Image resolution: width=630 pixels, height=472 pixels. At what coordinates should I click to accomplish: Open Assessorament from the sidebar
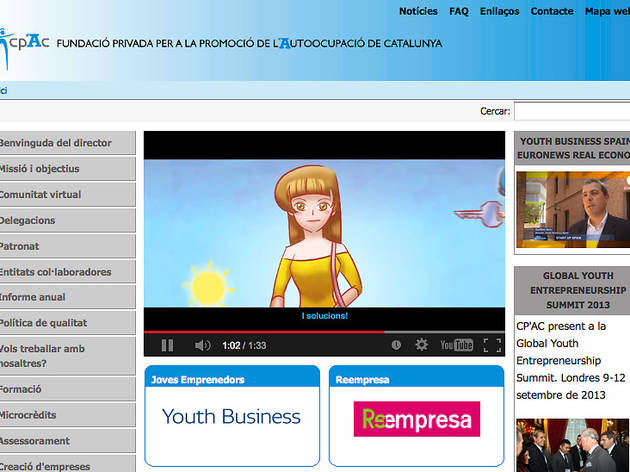pyautogui.click(x=68, y=441)
